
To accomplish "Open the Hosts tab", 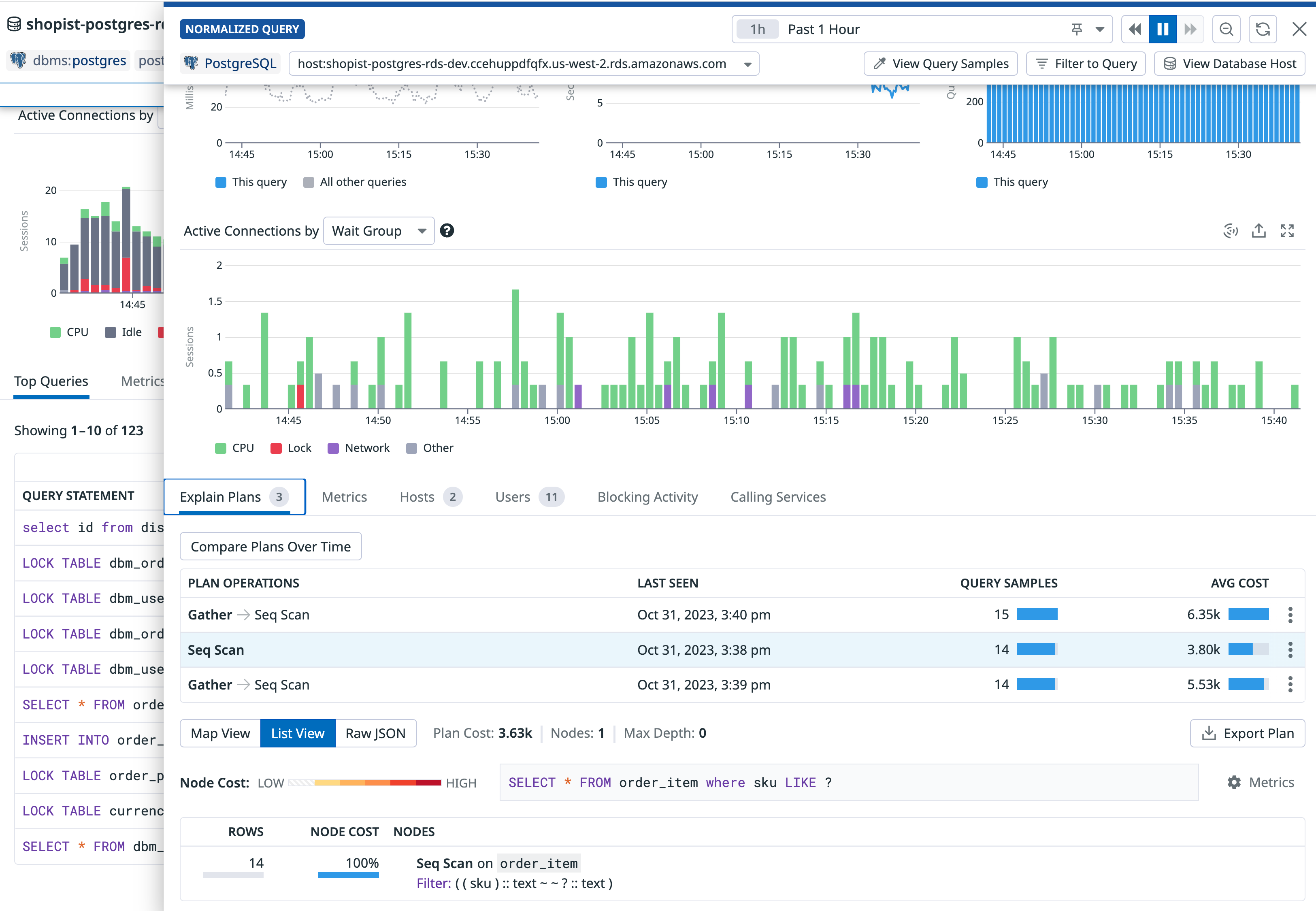I will coord(431,497).
